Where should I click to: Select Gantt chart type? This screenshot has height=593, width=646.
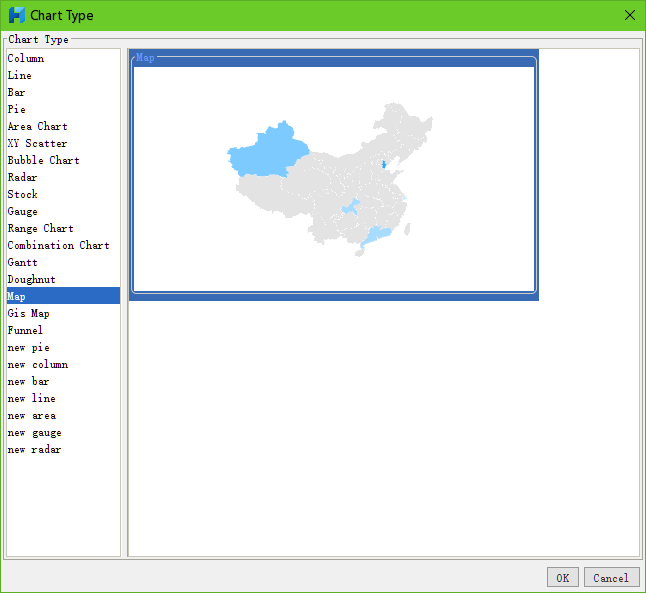(63, 262)
